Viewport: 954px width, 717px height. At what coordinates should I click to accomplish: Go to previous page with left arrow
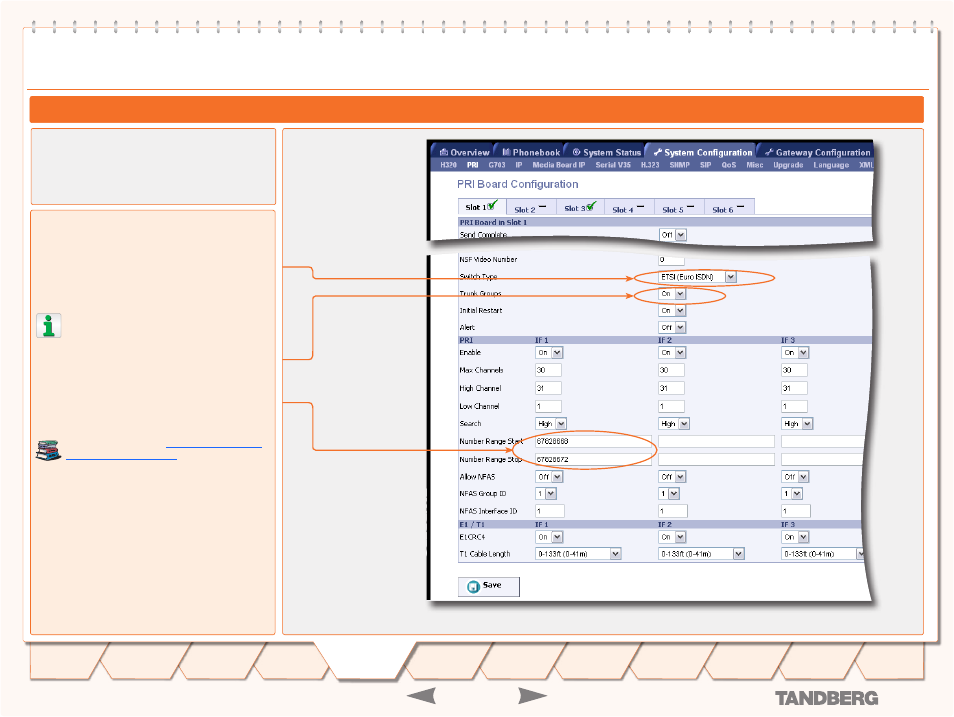click(x=421, y=696)
